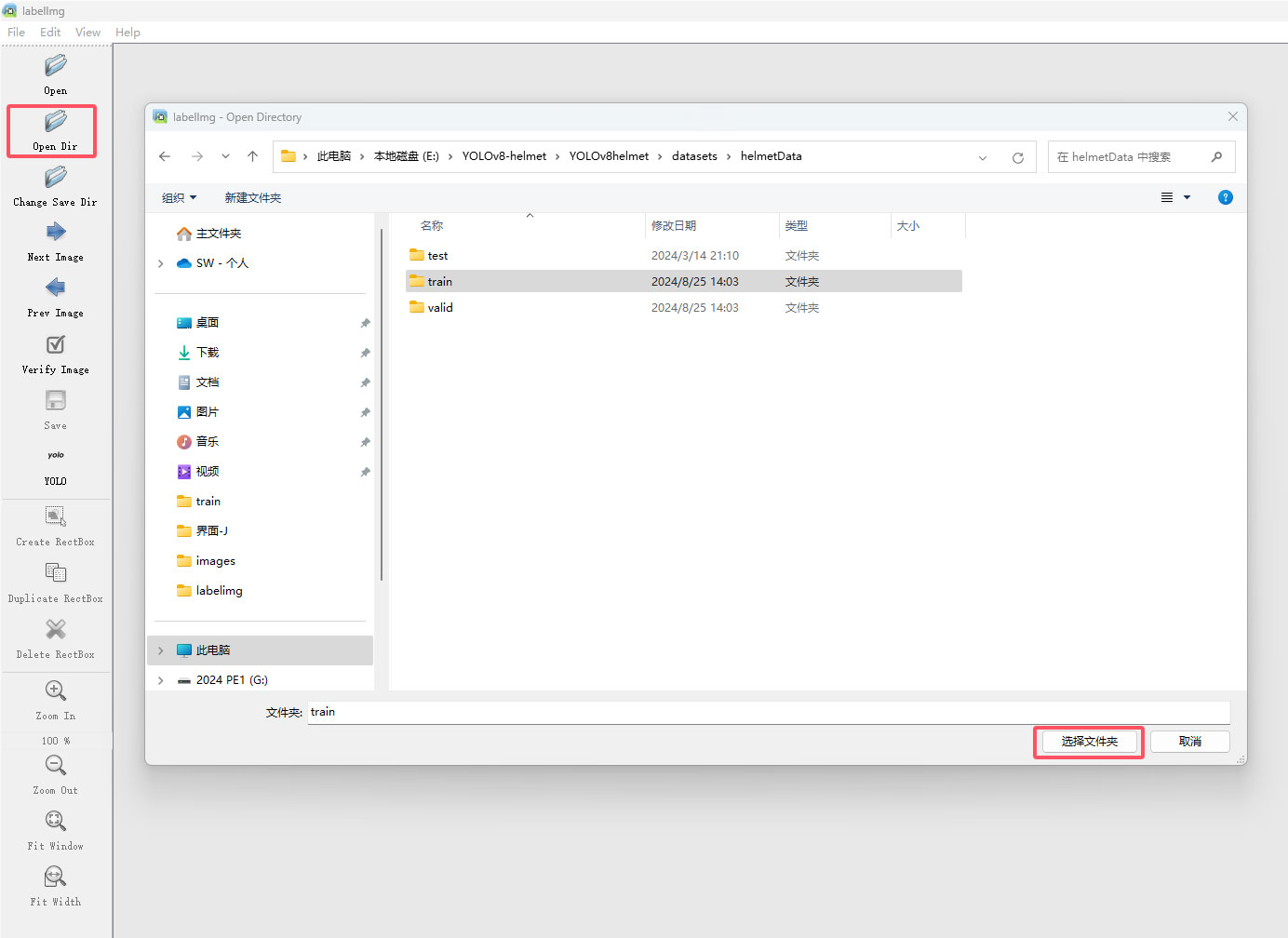Click the Zoom In tool
The height and width of the screenshot is (938, 1288).
[55, 691]
